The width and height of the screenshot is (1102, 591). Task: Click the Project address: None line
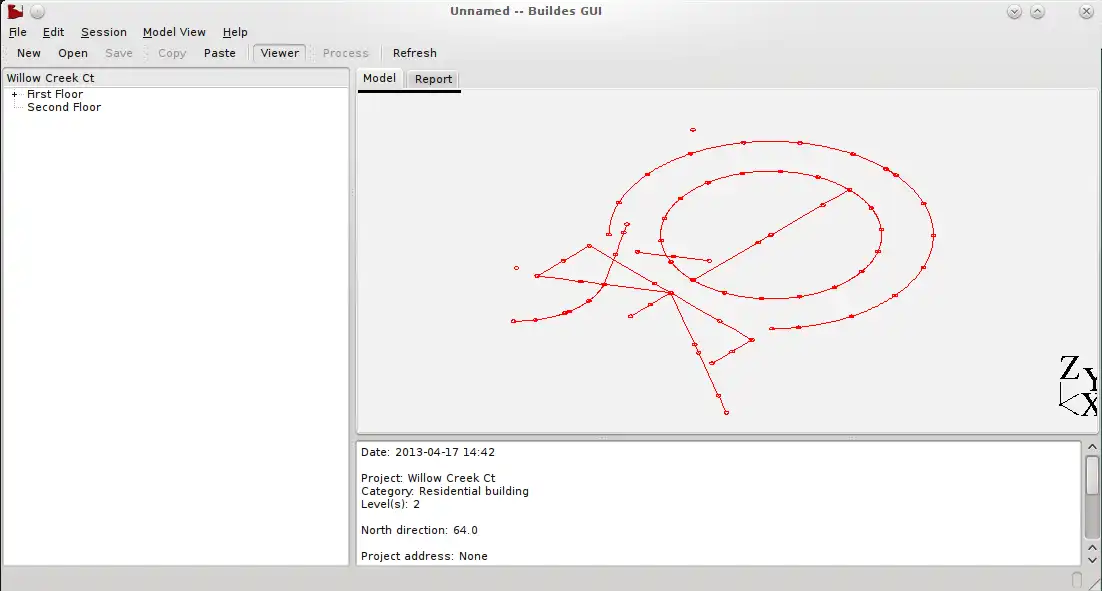coord(424,557)
